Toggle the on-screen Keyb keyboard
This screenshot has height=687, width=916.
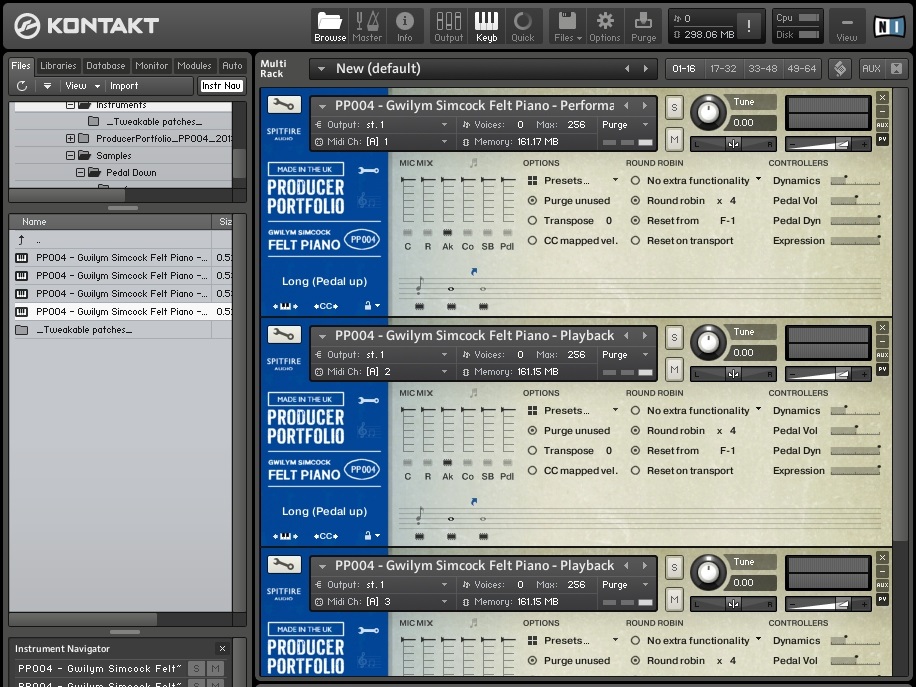(486, 27)
